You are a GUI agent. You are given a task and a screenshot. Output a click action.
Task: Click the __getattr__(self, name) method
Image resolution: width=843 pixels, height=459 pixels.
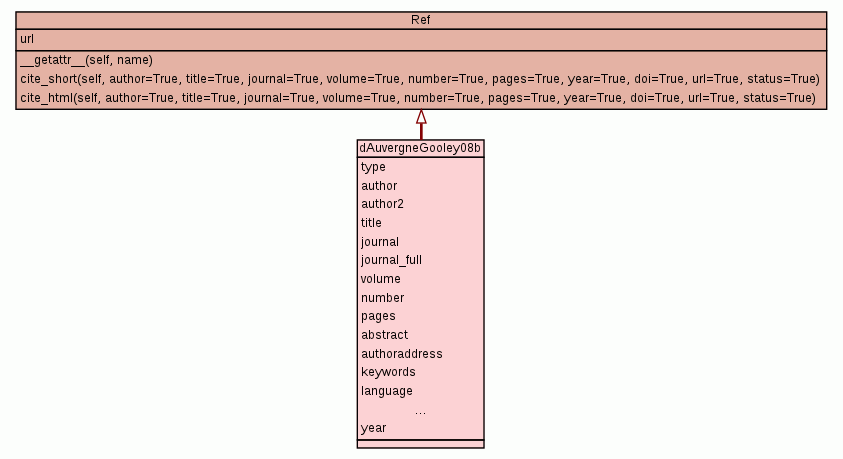86,60
